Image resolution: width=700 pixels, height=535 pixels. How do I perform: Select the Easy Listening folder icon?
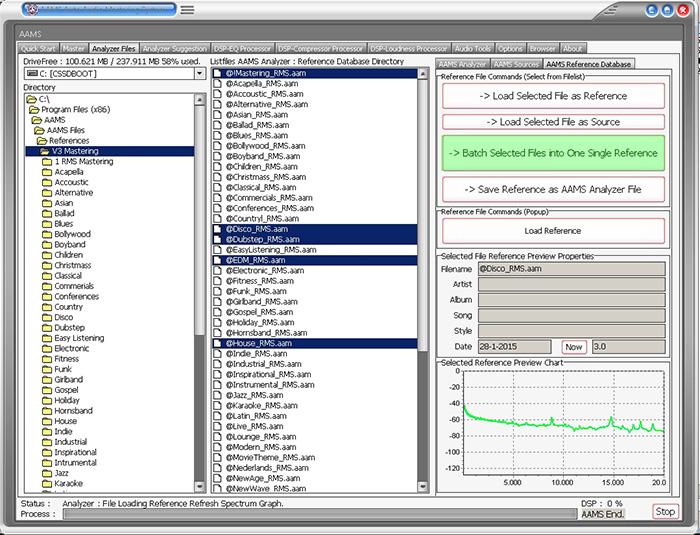47,338
